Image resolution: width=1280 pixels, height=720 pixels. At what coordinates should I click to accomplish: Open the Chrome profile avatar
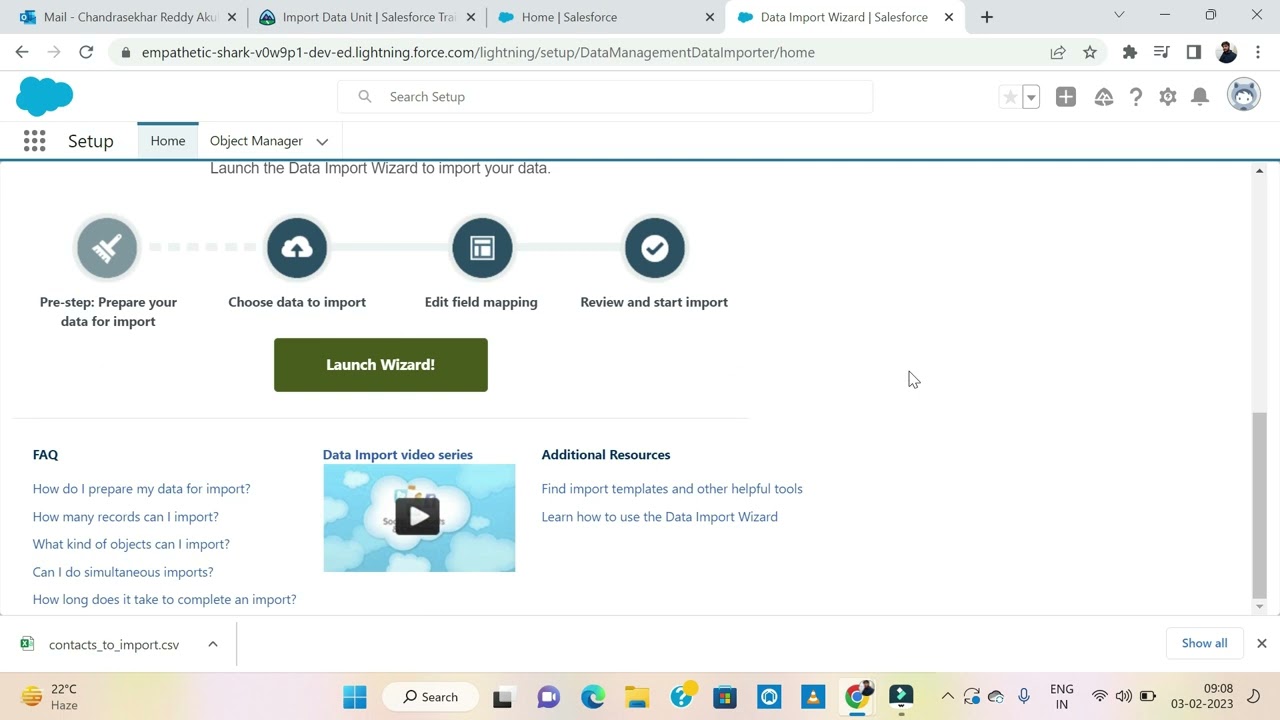pos(1227,52)
